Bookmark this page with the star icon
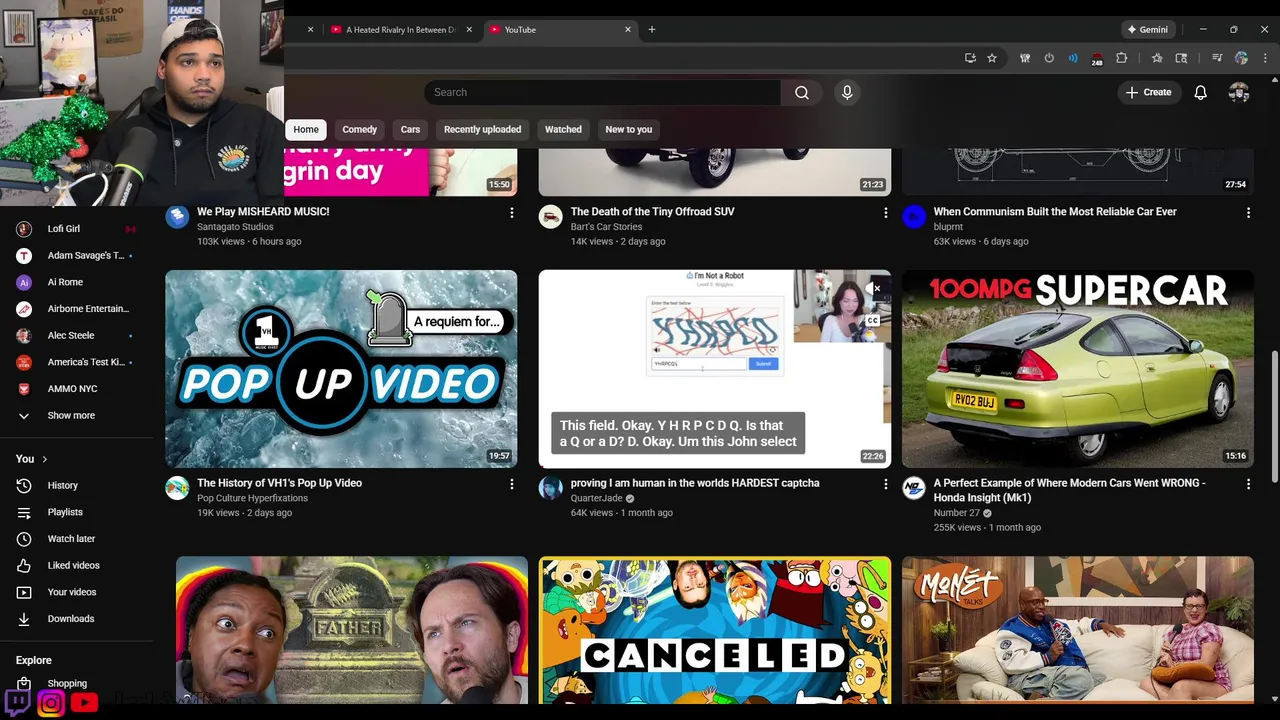 click(x=992, y=58)
